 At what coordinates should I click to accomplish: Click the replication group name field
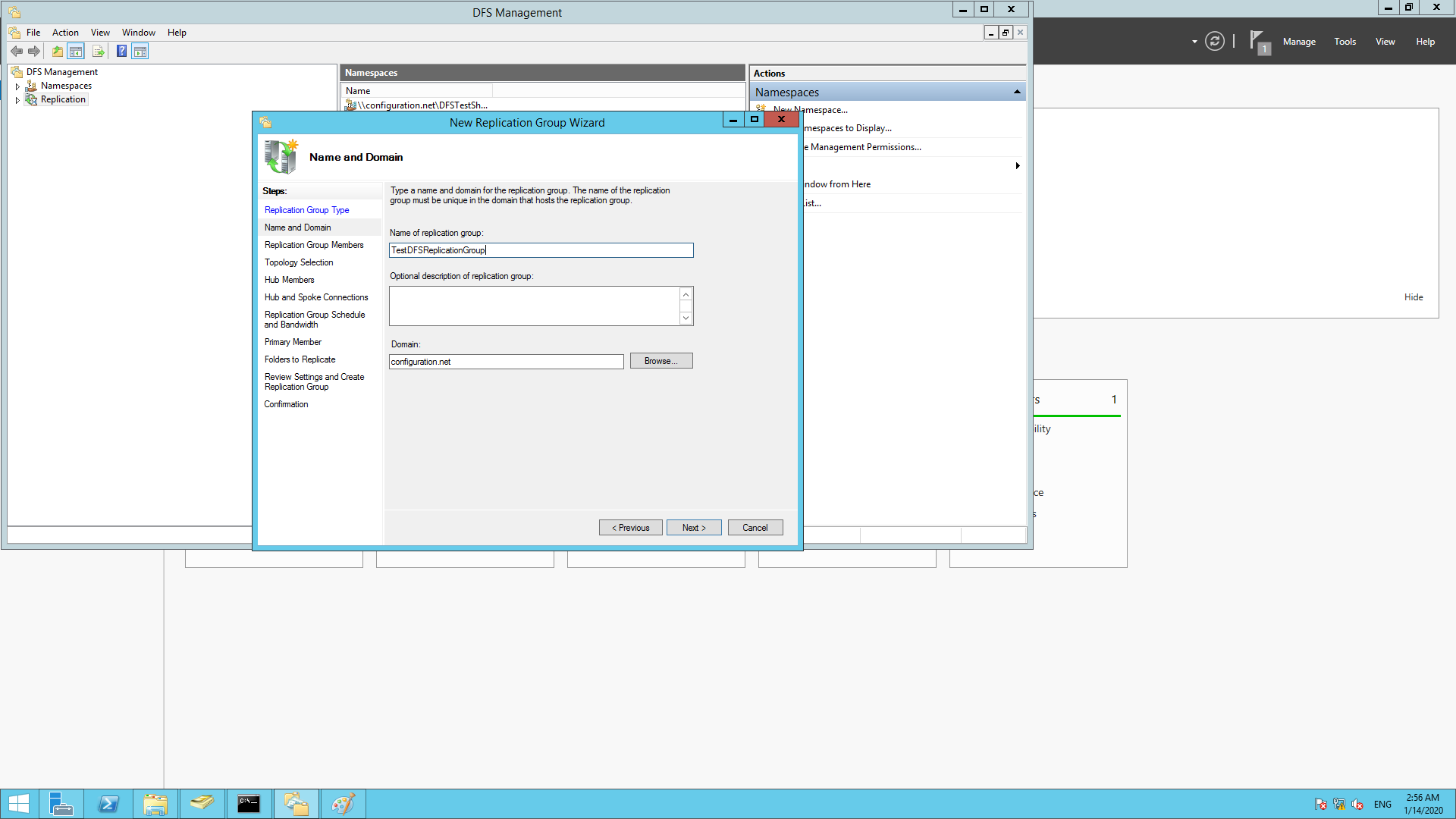(541, 250)
